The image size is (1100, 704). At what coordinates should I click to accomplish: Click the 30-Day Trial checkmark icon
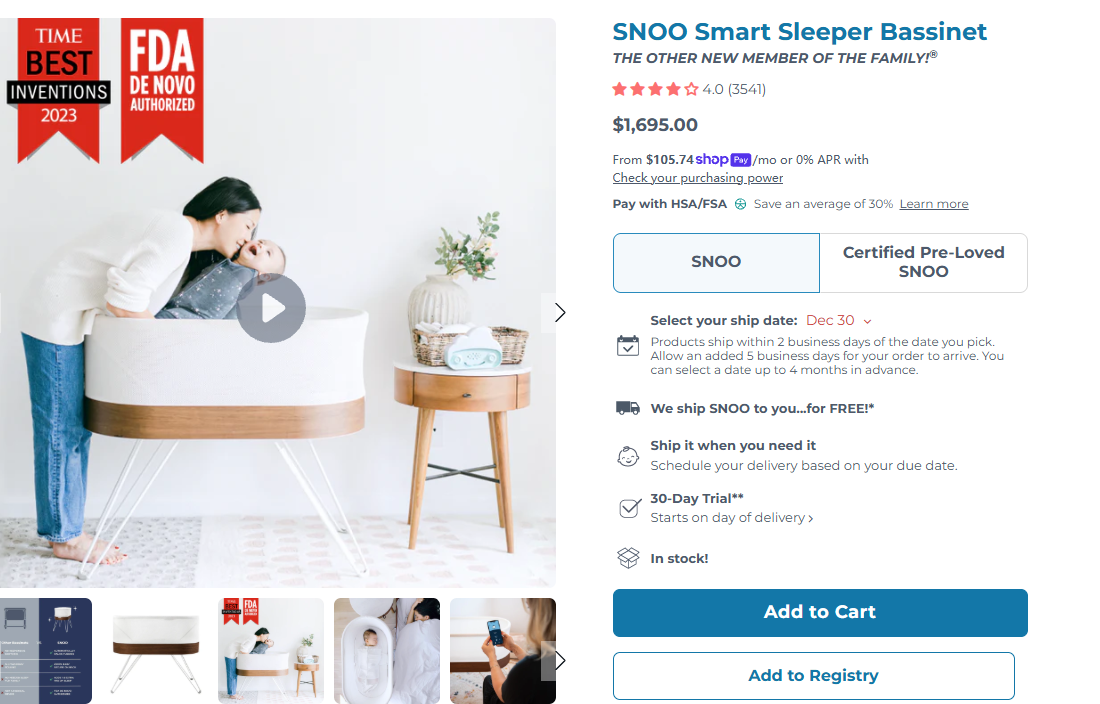[629, 508]
